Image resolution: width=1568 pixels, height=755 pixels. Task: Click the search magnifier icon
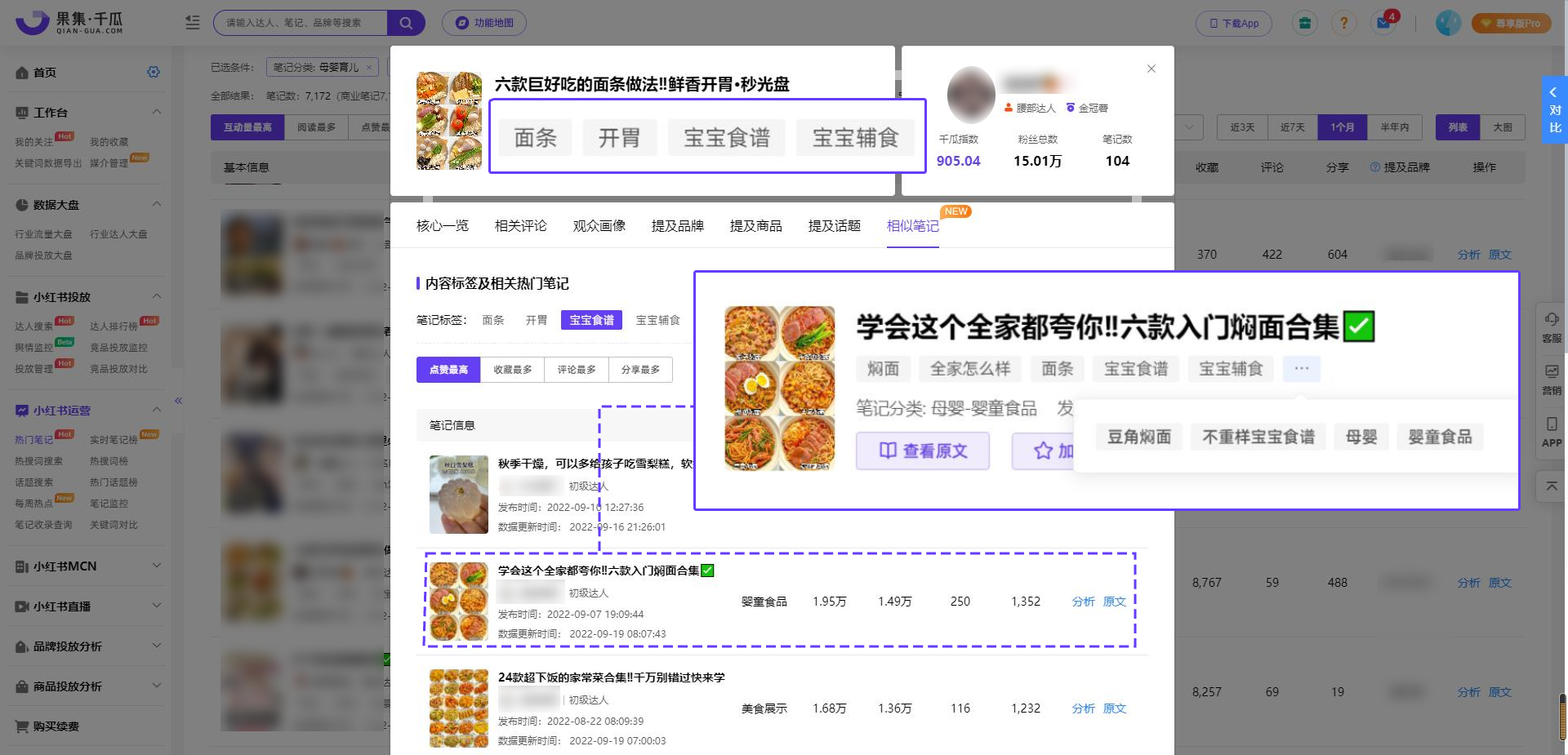click(406, 23)
